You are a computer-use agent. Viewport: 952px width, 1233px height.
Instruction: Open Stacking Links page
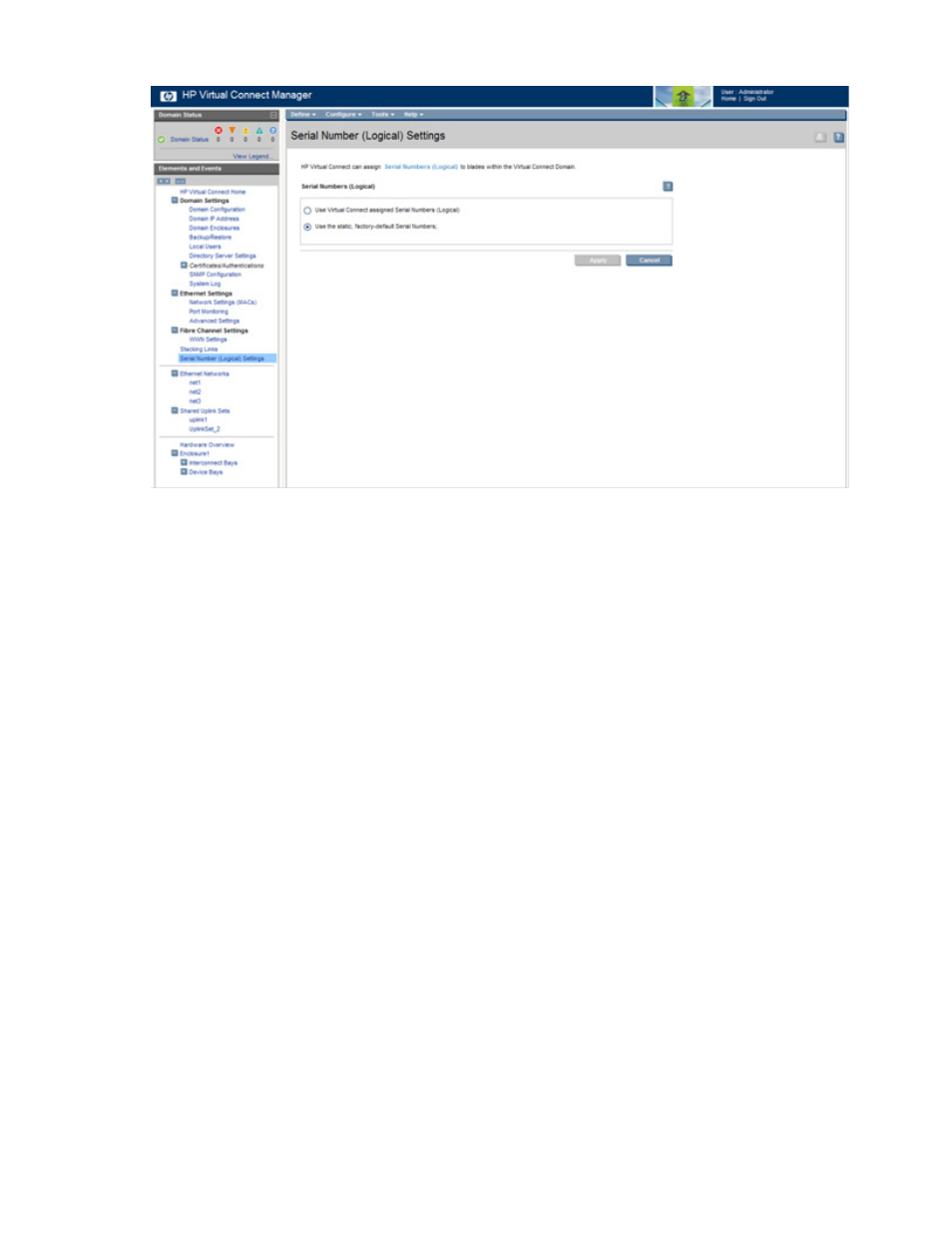point(199,349)
